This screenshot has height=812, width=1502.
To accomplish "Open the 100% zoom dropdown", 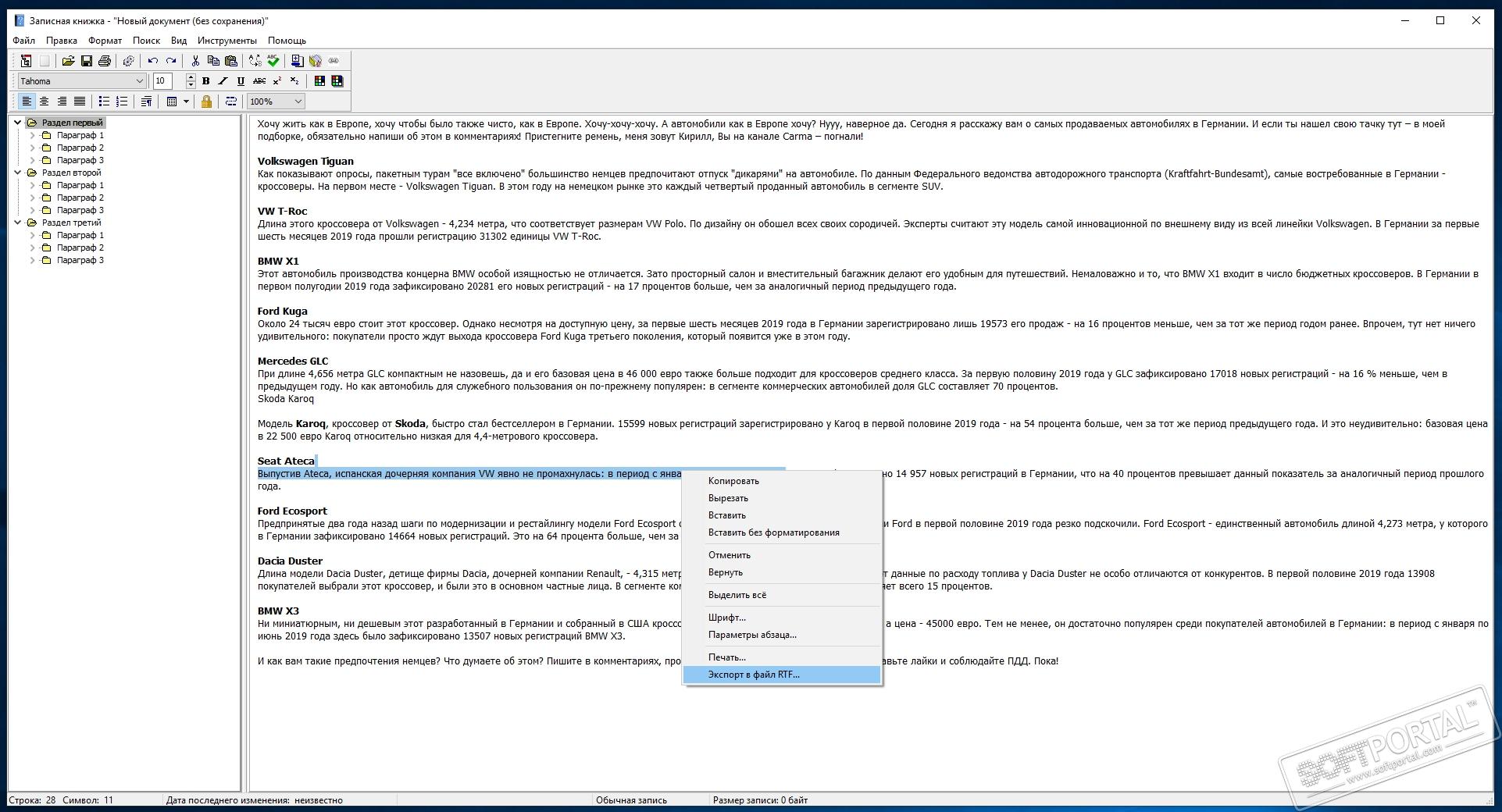I will [x=298, y=101].
